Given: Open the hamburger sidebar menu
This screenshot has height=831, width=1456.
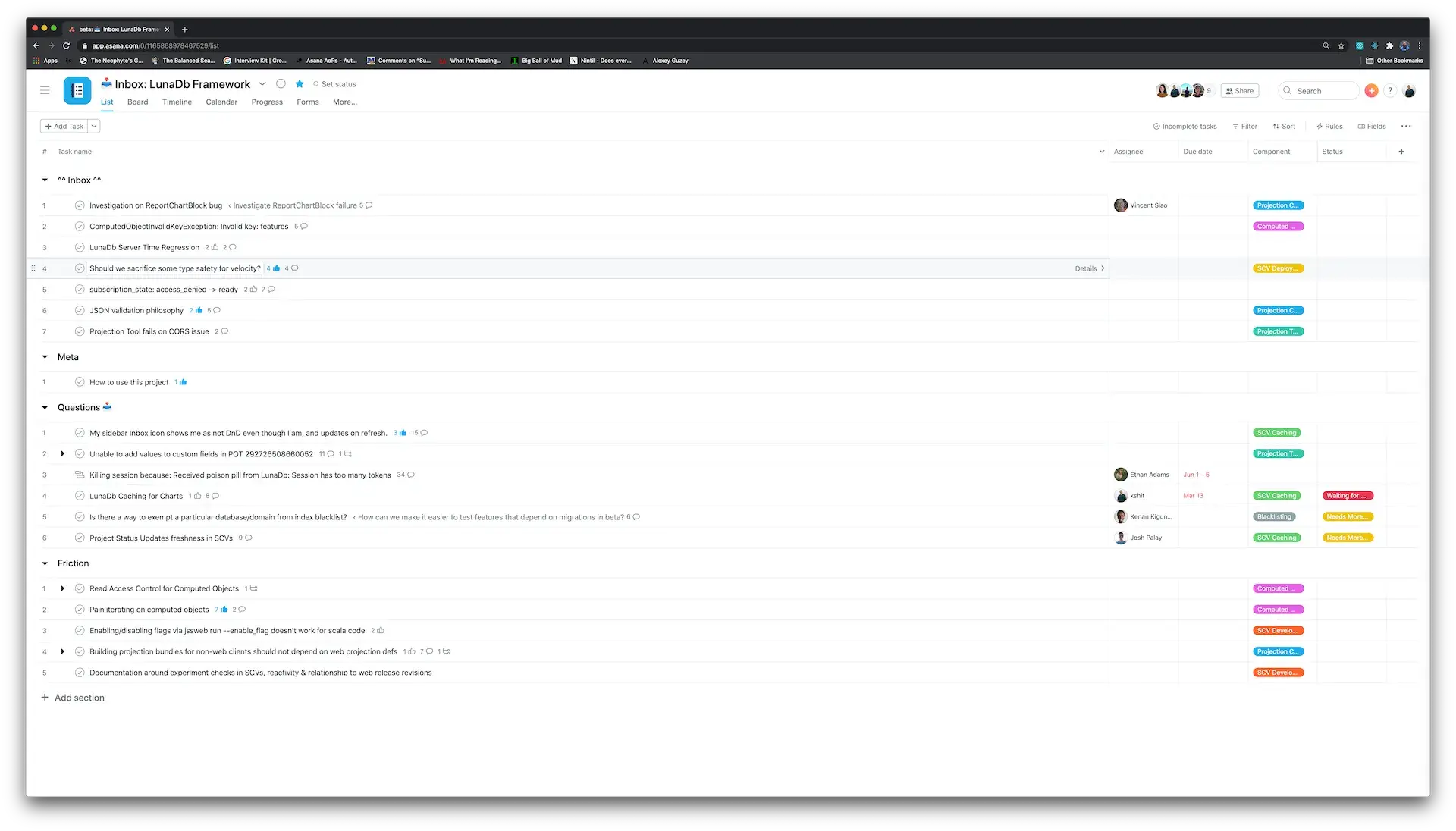Looking at the screenshot, I should point(45,90).
